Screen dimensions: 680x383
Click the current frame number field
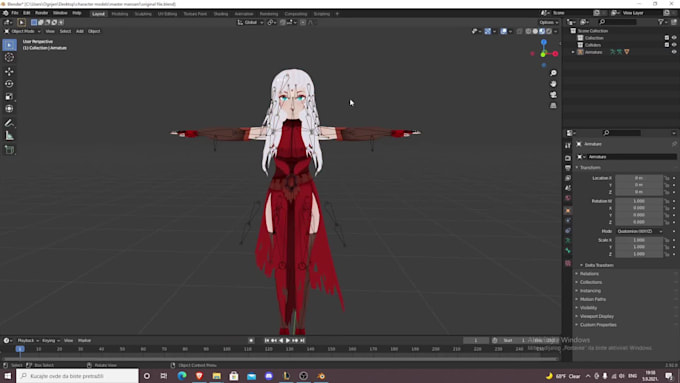pos(476,340)
